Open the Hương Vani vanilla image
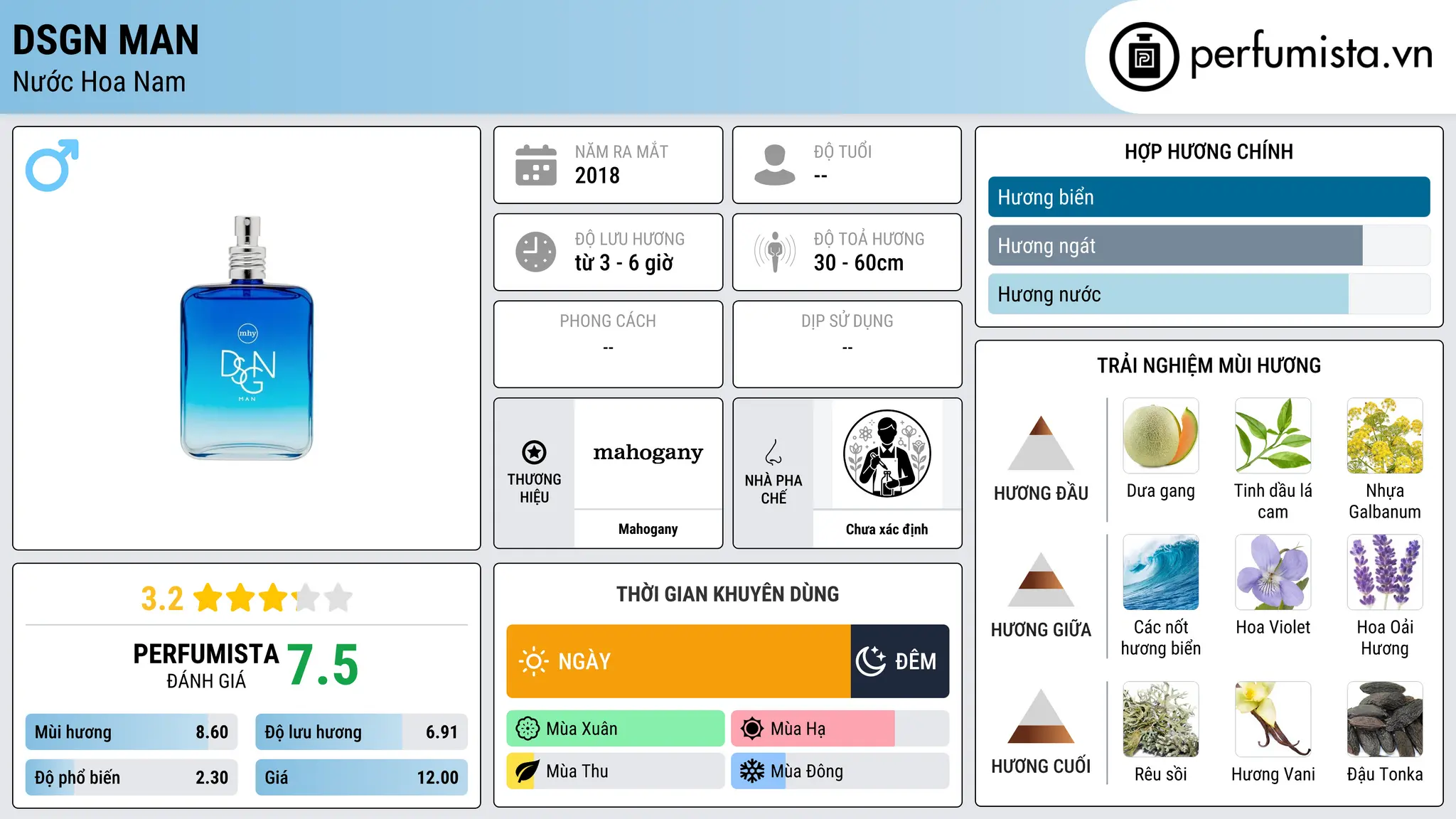This screenshot has width=1456, height=819. (x=1273, y=719)
